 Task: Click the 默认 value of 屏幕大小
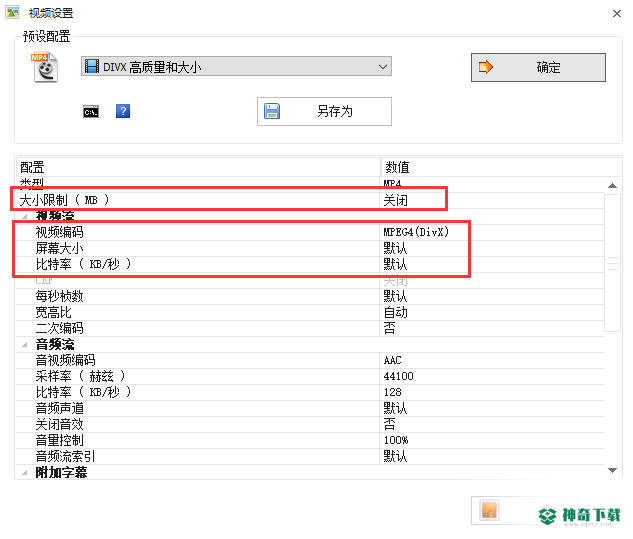click(x=396, y=248)
